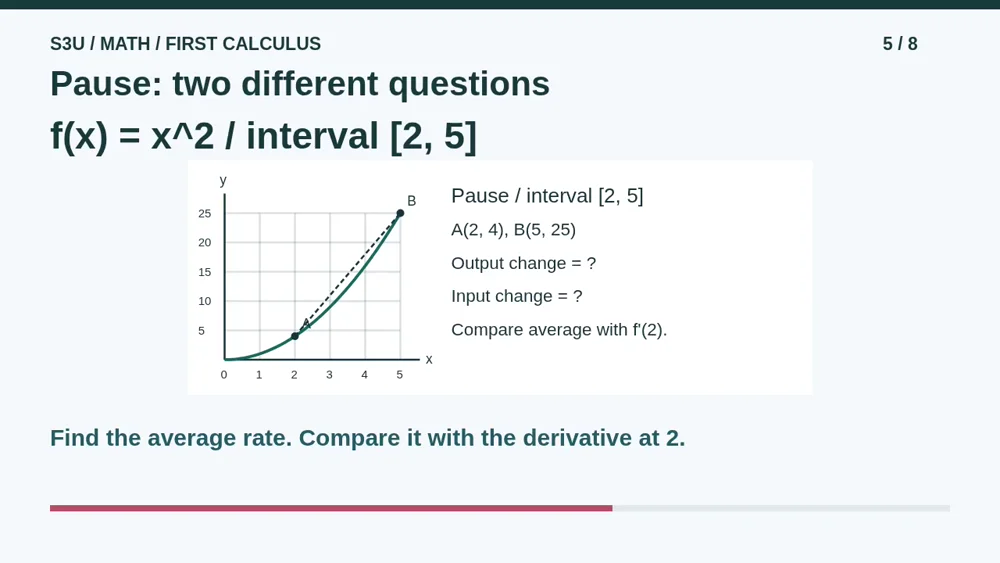Click point B on the graph
Viewport: 1000px width, 563px height.
click(x=400, y=213)
